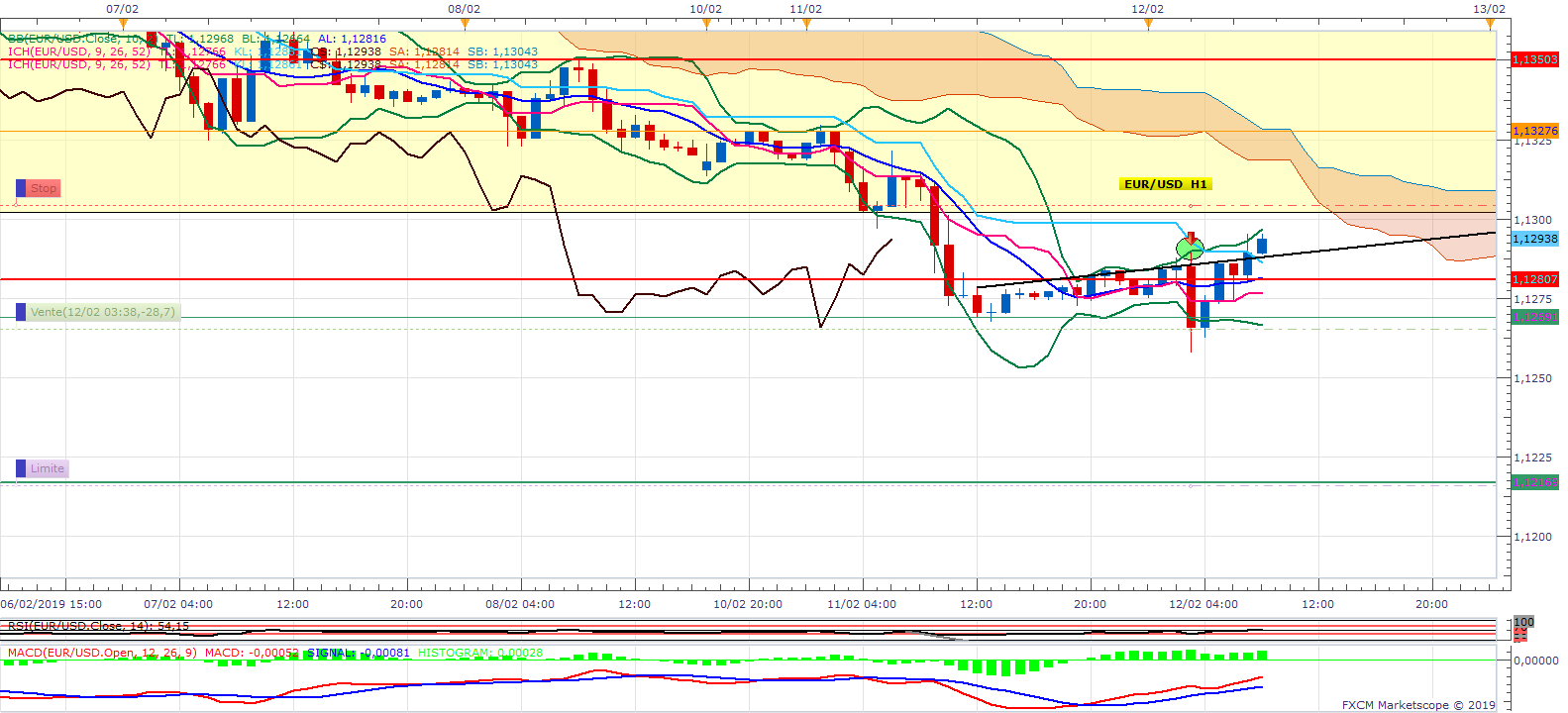Click the orange day marker under 10/02

(706, 24)
